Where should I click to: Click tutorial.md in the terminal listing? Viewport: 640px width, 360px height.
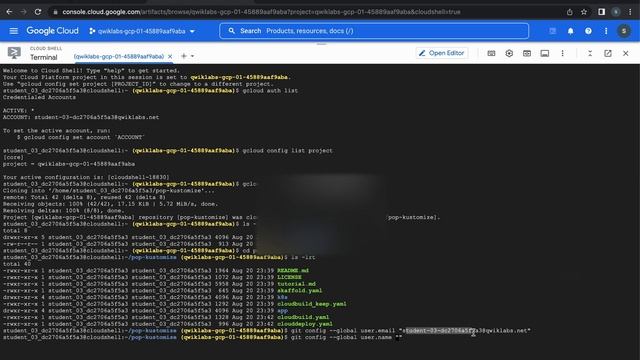(x=296, y=284)
